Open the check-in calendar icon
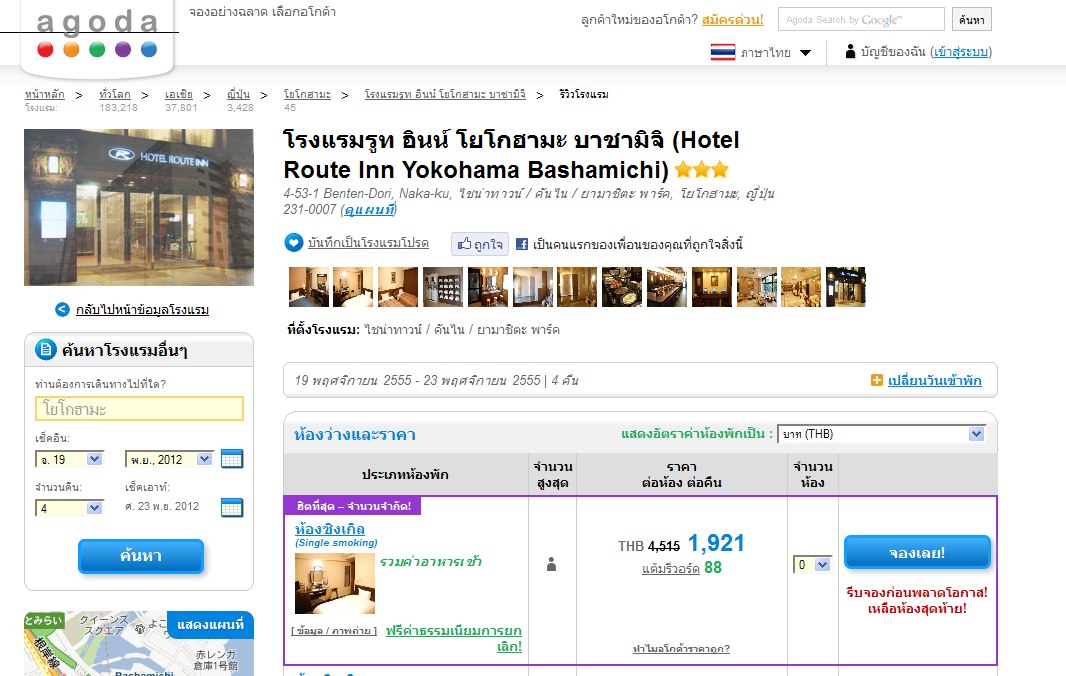The width and height of the screenshot is (1066, 676). tap(232, 459)
